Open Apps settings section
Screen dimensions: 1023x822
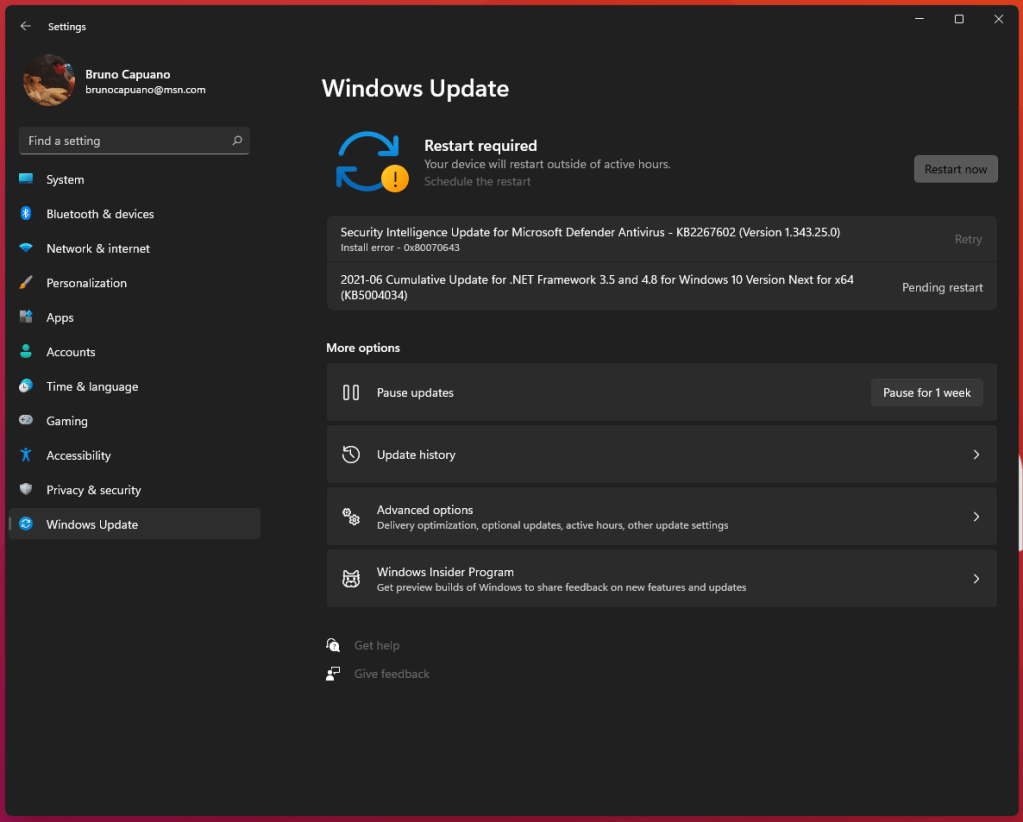coord(60,318)
